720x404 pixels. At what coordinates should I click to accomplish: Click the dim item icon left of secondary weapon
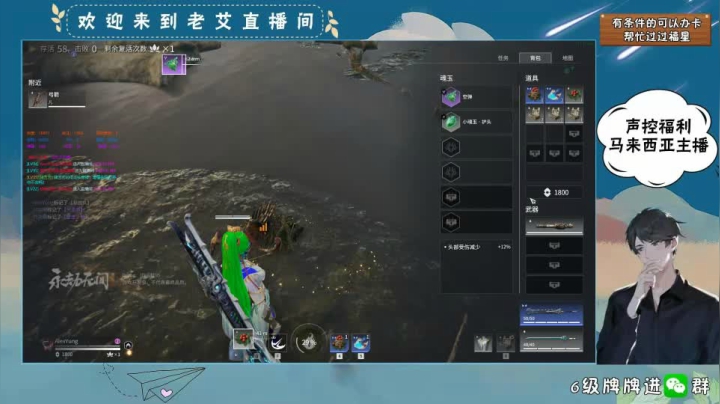pos(506,343)
